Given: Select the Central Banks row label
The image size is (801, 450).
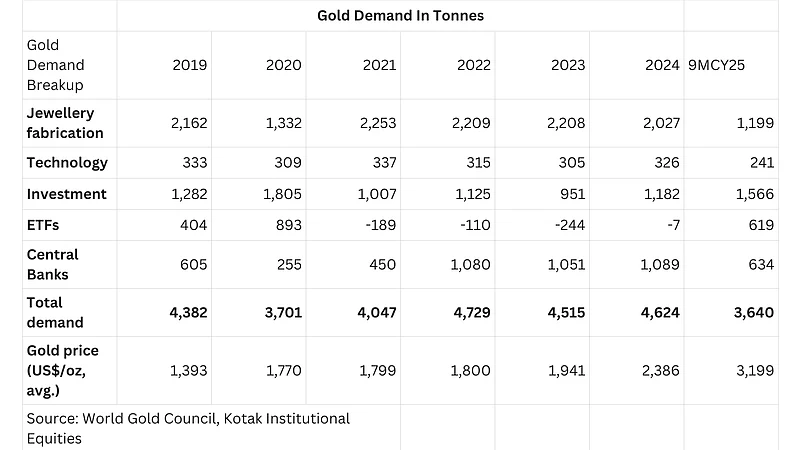Looking at the screenshot, I should tap(53, 264).
